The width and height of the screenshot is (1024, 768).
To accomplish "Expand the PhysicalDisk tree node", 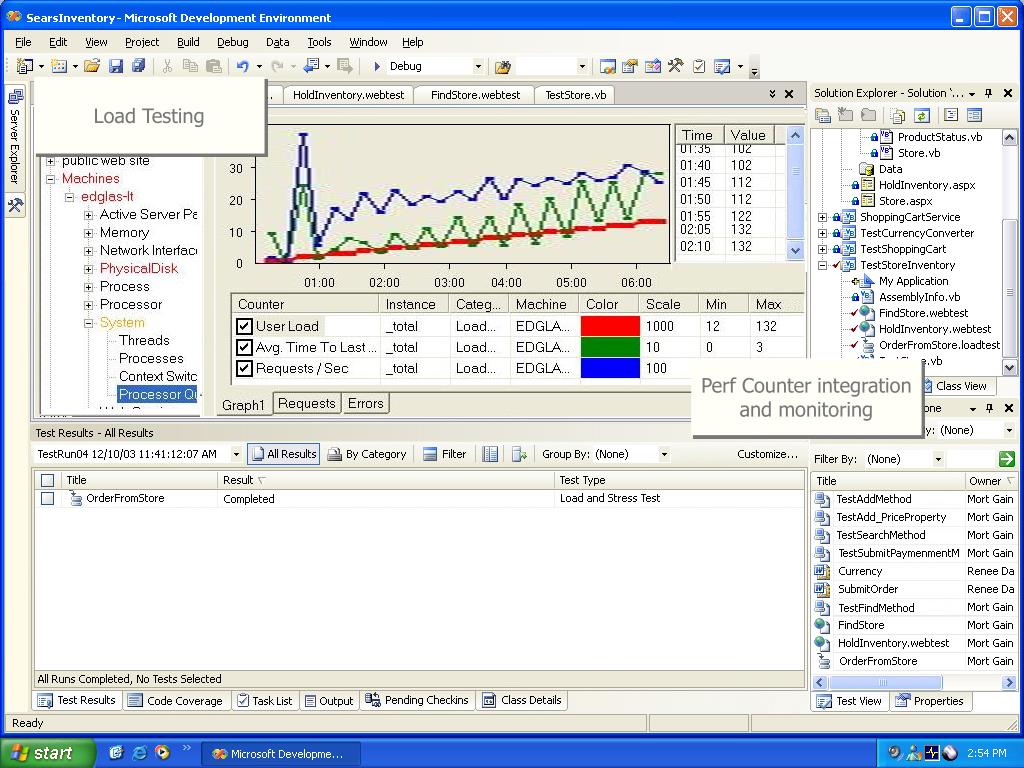I will pyautogui.click(x=88, y=268).
